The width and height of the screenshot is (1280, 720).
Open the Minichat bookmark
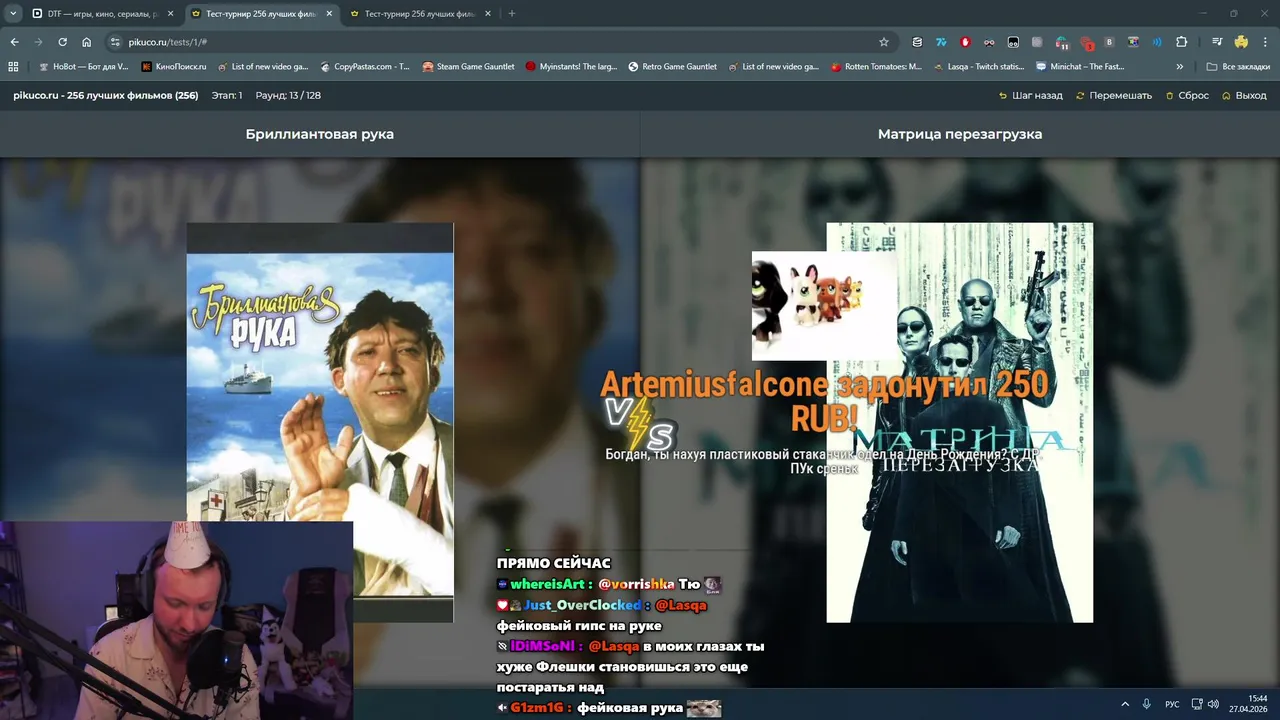(x=1082, y=67)
